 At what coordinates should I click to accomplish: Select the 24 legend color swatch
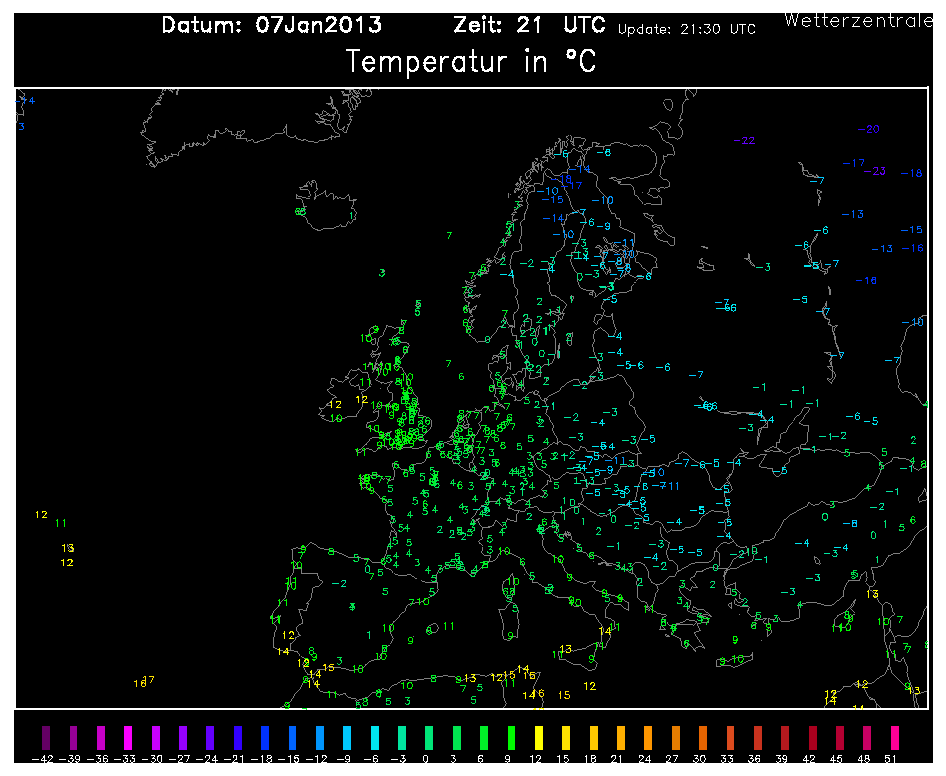649,737
